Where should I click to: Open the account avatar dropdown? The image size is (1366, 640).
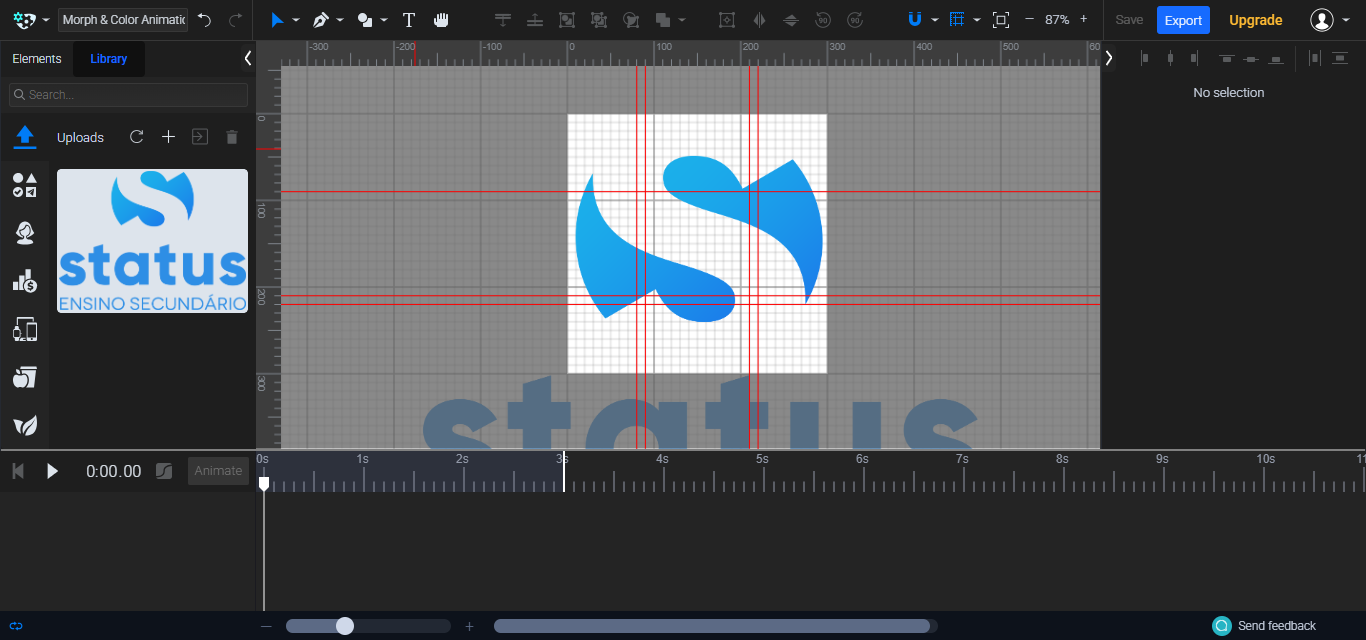(1323, 19)
